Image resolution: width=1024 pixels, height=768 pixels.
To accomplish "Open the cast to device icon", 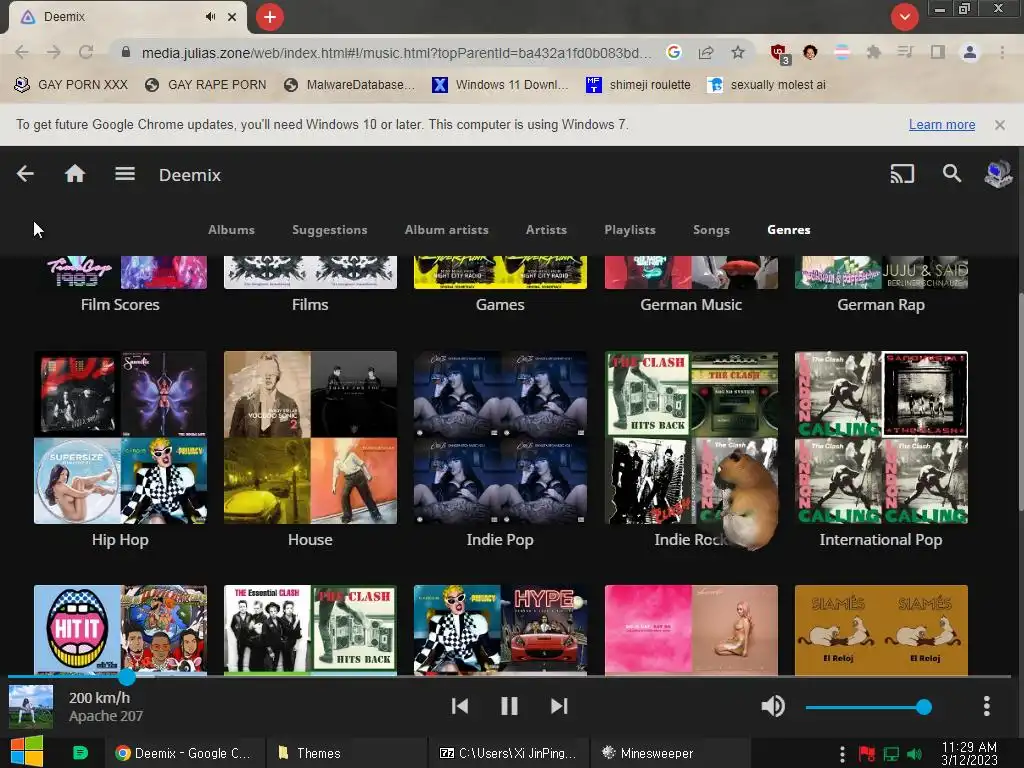I will point(902,174).
